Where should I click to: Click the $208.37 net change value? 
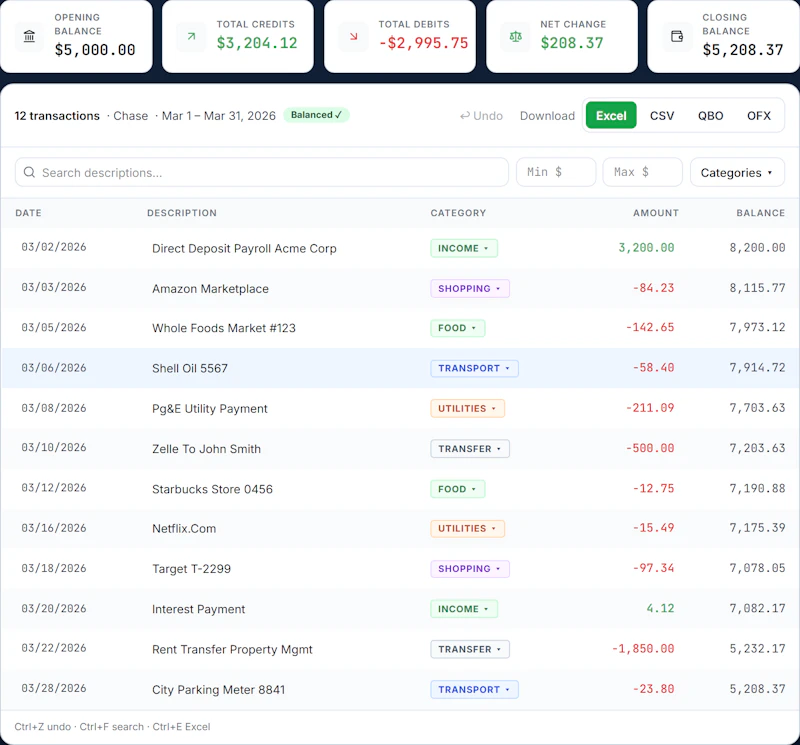[x=572, y=43]
